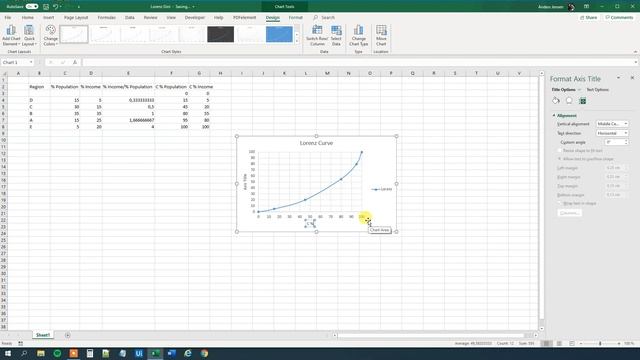Check Resize shape to fit text
The width and height of the screenshot is (640, 360).
(x=560, y=151)
